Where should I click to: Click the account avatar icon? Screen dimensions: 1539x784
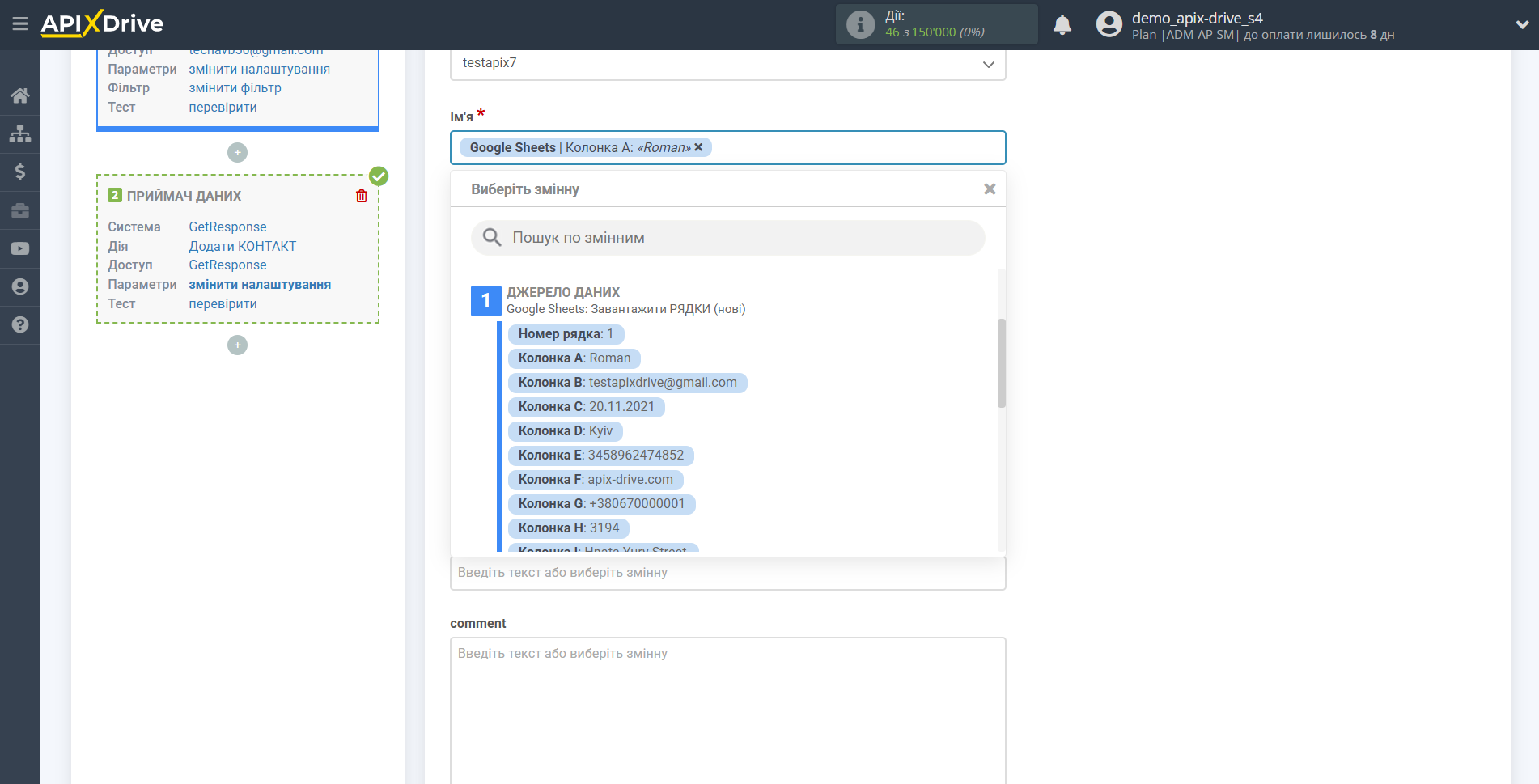[x=1109, y=24]
